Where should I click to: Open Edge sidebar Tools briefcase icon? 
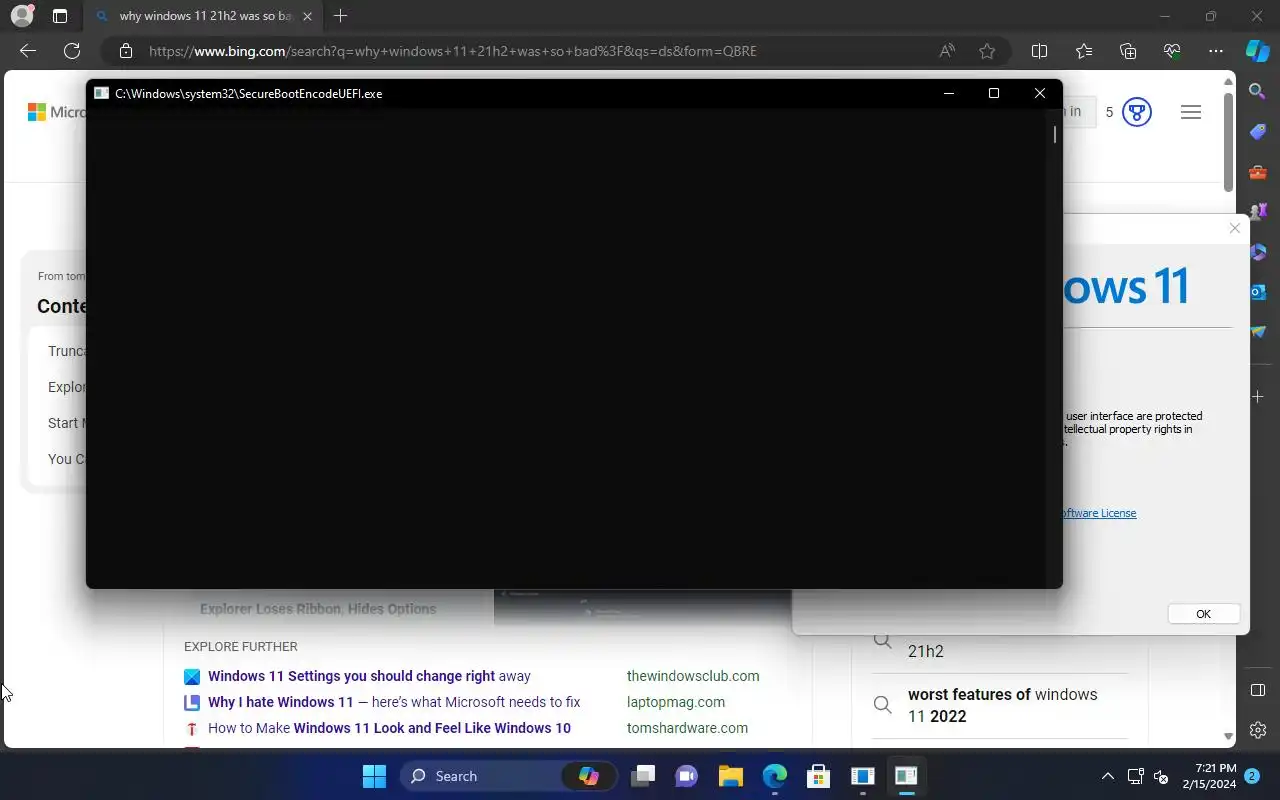pyautogui.click(x=1258, y=172)
